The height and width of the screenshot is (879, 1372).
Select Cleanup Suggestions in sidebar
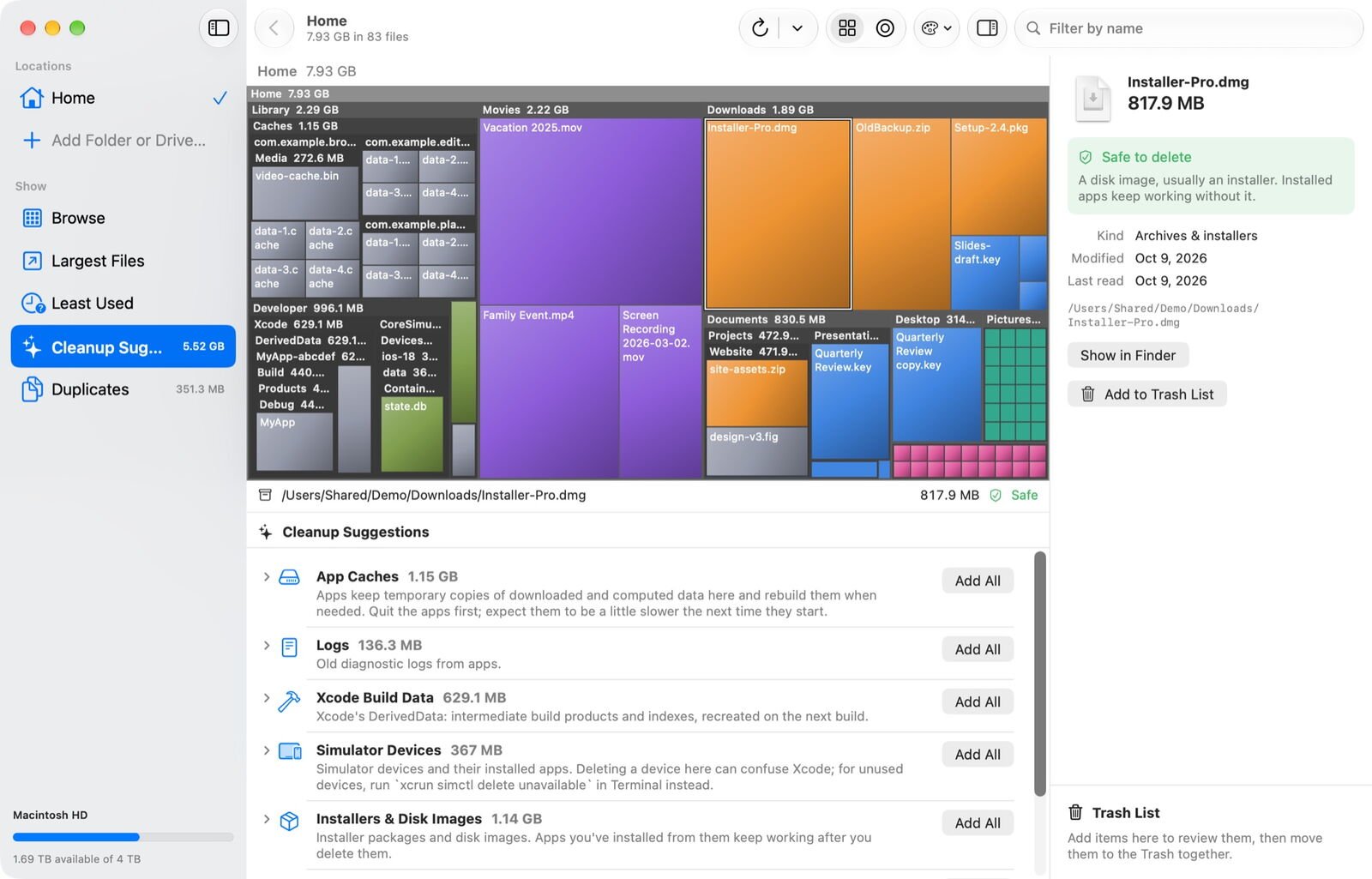click(x=123, y=346)
